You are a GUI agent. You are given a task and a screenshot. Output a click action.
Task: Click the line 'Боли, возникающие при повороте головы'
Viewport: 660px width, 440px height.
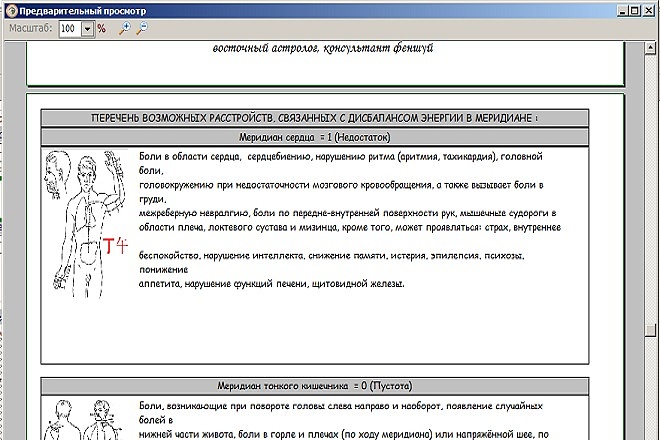341,406
